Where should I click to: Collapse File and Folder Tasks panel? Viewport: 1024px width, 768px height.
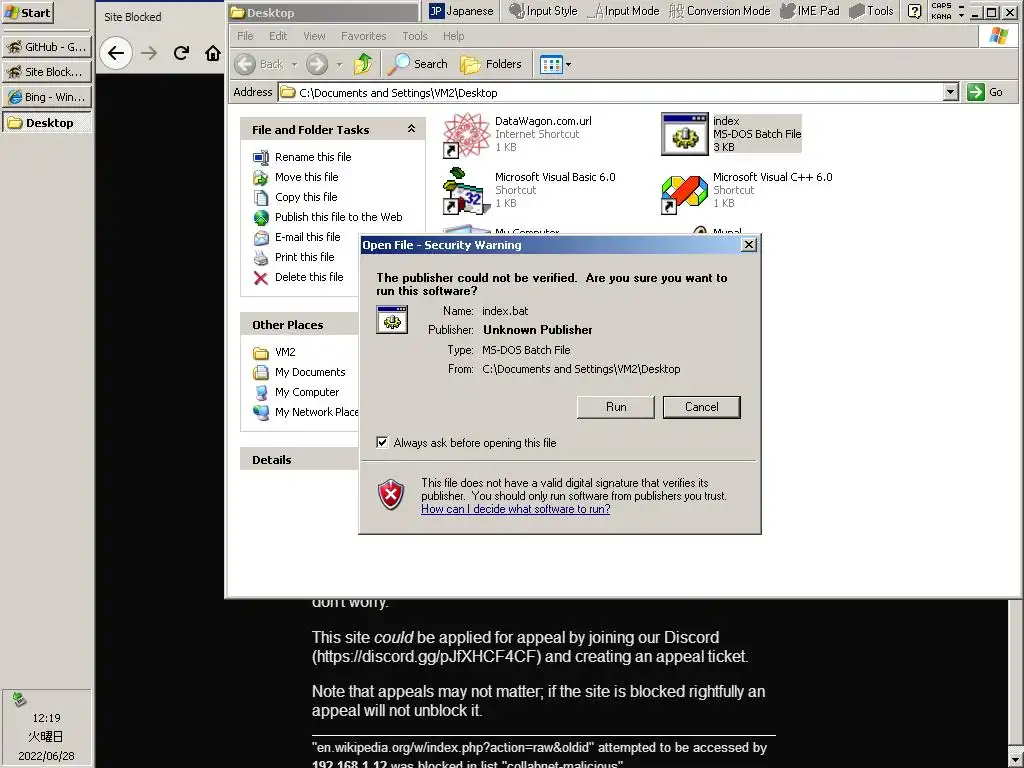tap(411, 129)
